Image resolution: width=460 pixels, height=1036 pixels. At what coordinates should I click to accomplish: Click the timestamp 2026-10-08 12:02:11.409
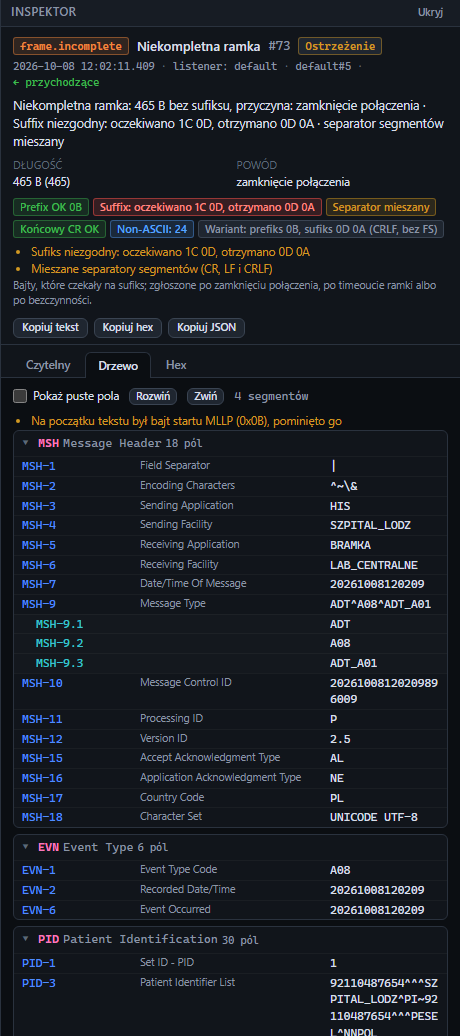(84, 66)
